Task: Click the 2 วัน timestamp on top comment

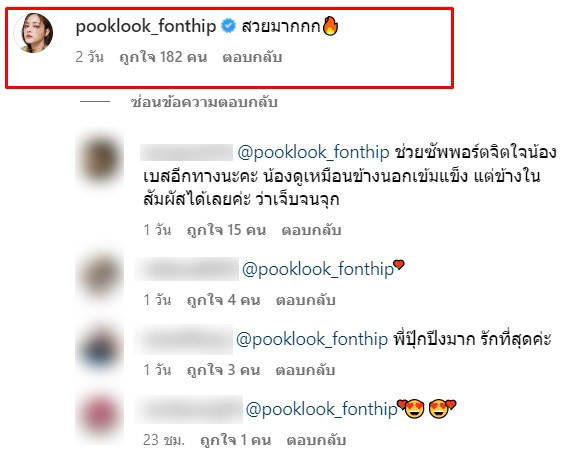Action: pos(90,57)
